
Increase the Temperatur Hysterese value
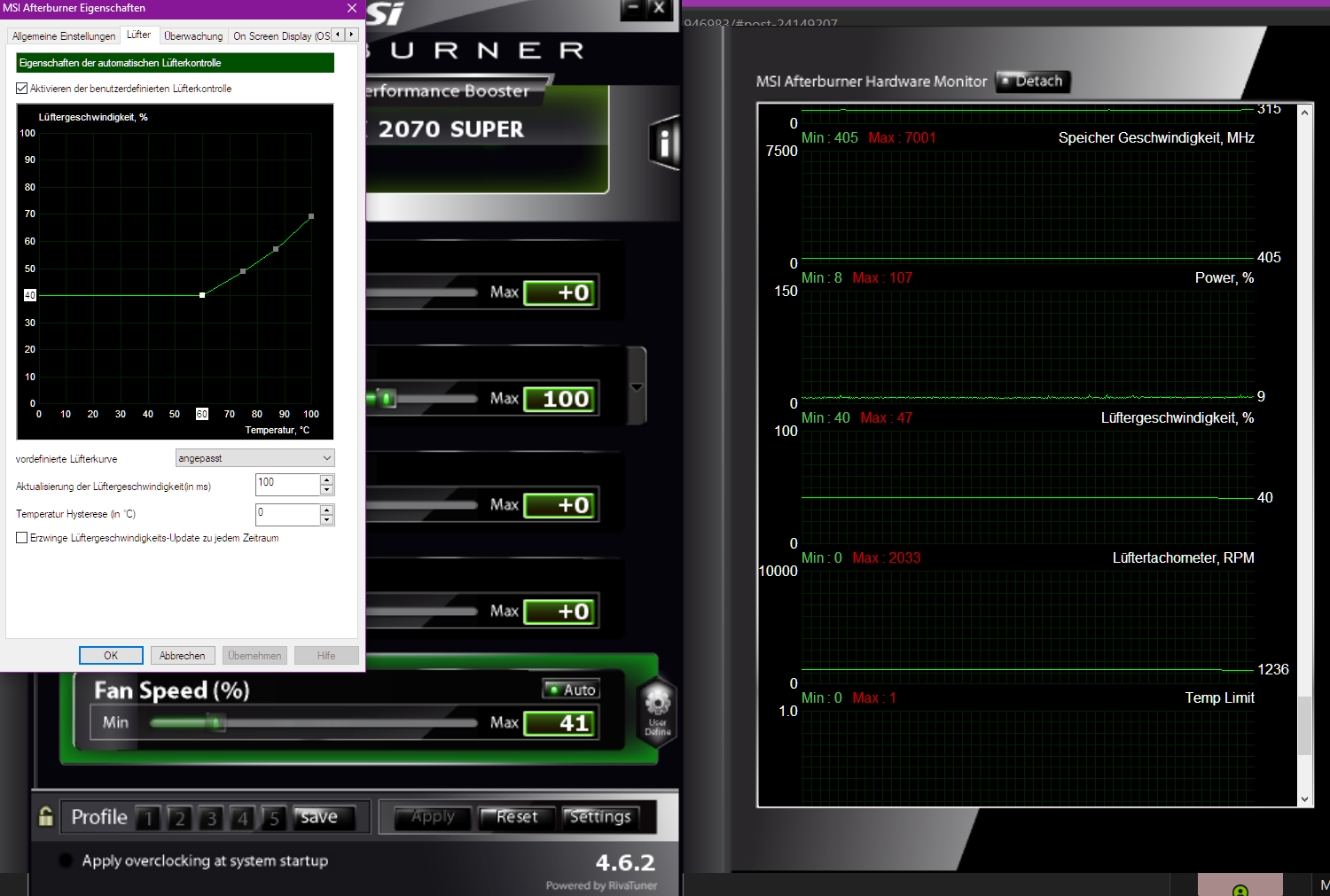pyautogui.click(x=327, y=510)
